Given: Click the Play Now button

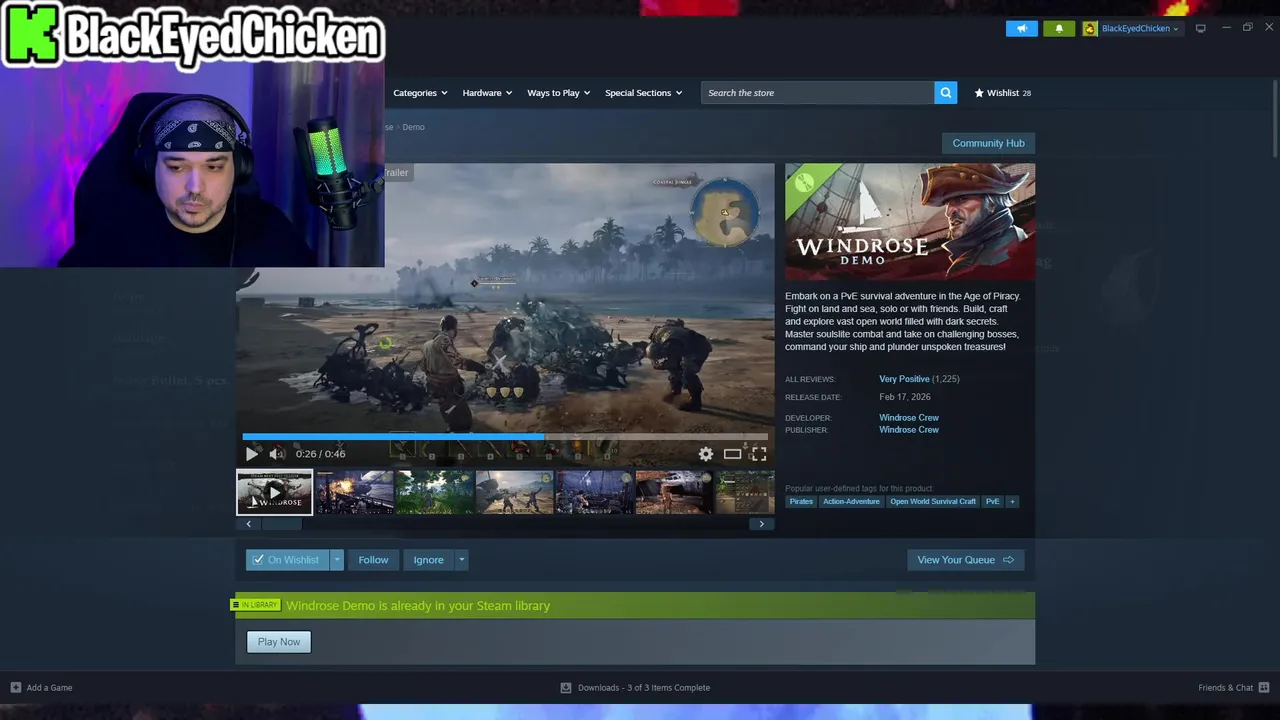Looking at the screenshot, I should [x=279, y=642].
